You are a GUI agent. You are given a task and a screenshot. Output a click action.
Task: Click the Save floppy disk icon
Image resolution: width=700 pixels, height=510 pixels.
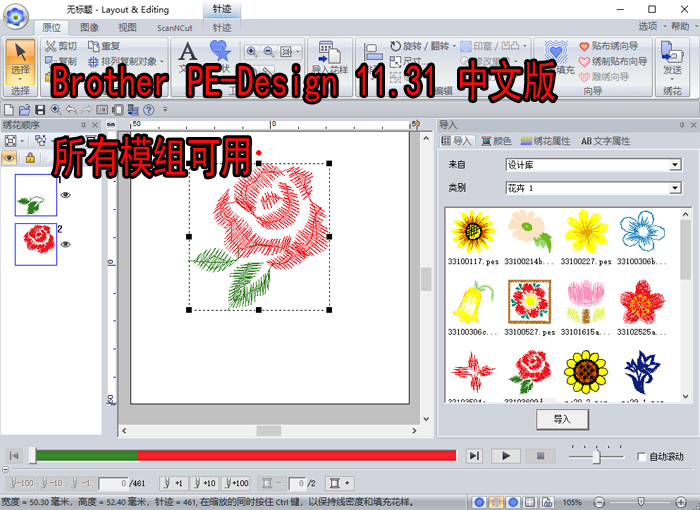(40, 109)
